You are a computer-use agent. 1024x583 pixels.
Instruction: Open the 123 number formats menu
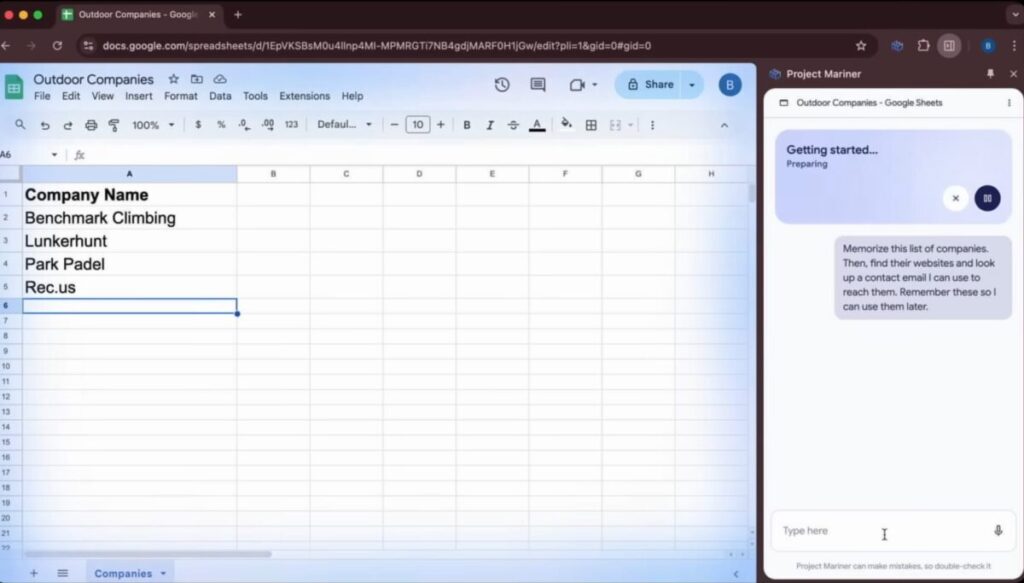[x=291, y=125]
